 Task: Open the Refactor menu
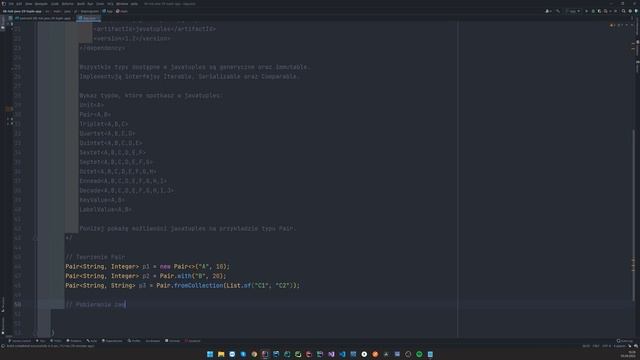67,4
